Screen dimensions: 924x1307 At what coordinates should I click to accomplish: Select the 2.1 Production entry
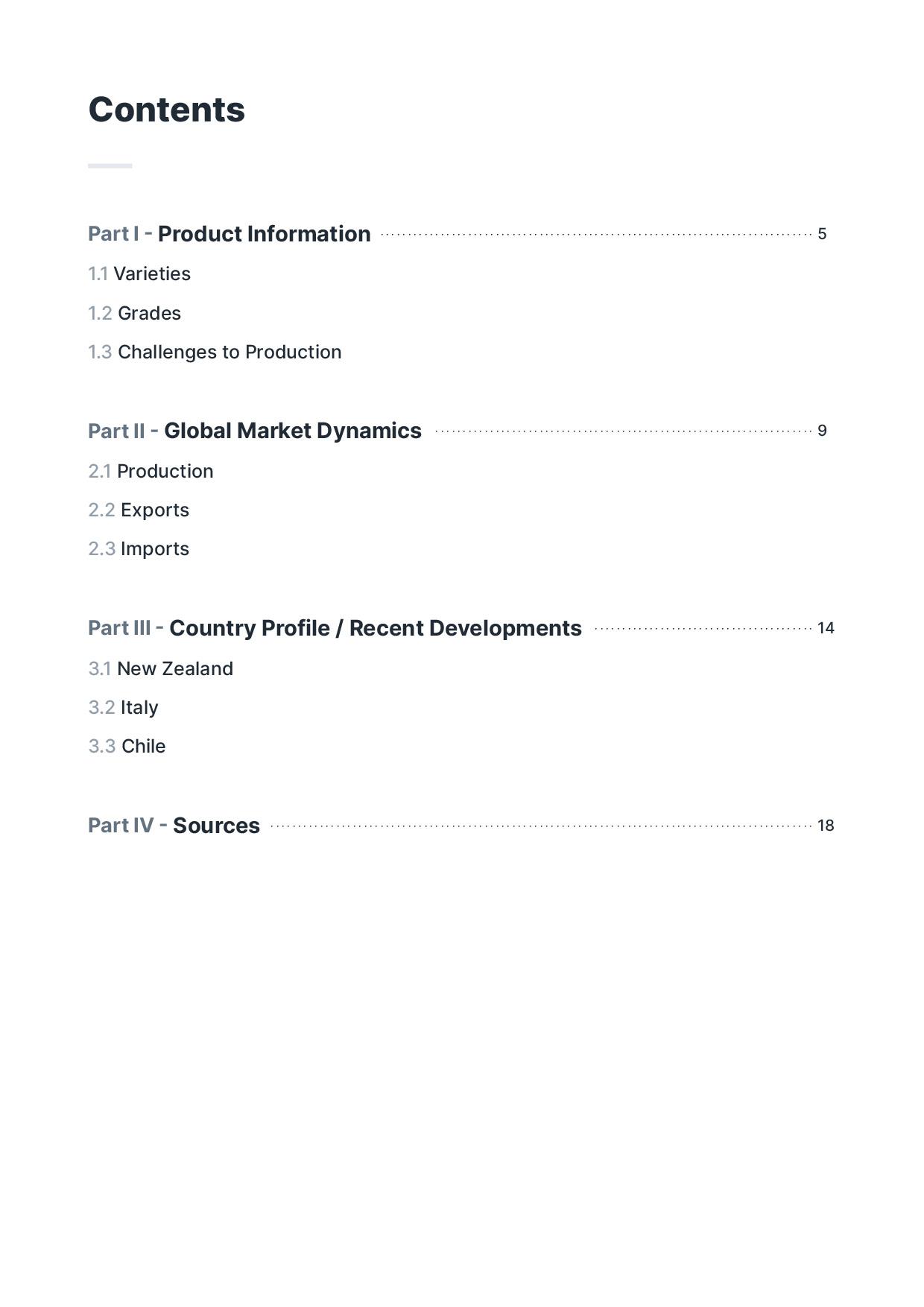[151, 472]
